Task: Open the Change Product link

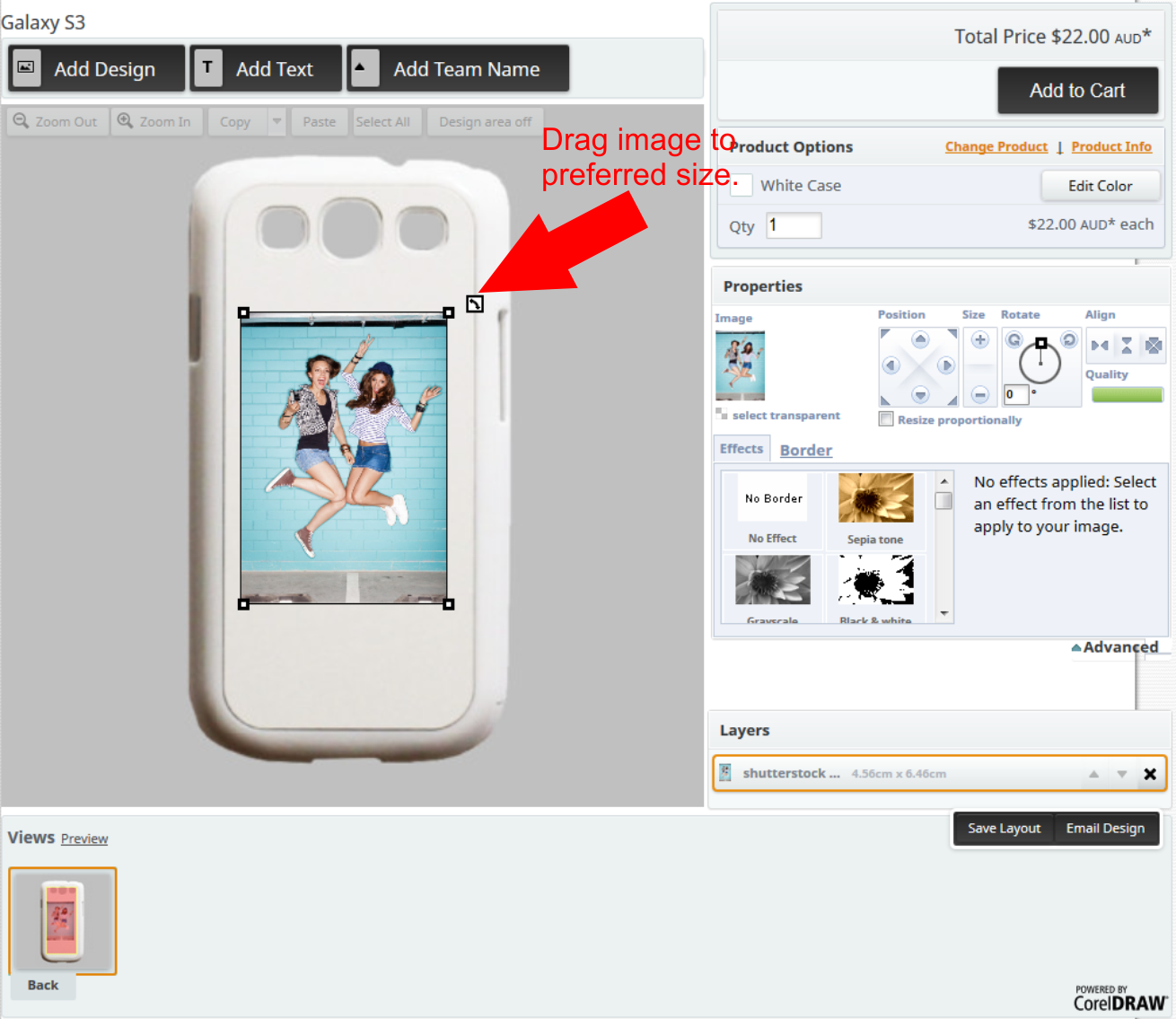Action: click(x=996, y=147)
